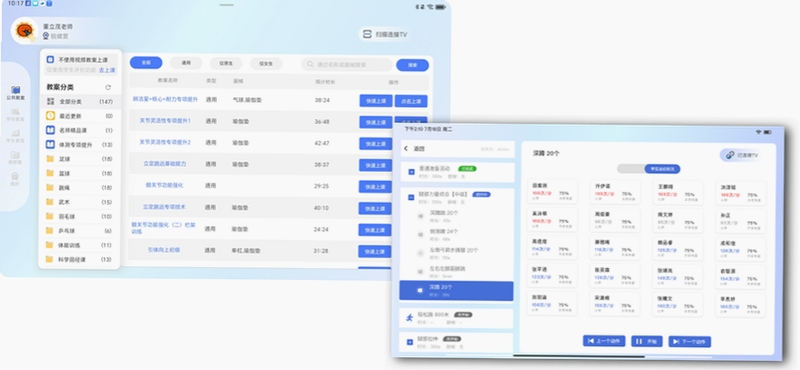This screenshot has height=370, width=800.
Task: Click the teacher avatar picture
Action: [x=24, y=31]
